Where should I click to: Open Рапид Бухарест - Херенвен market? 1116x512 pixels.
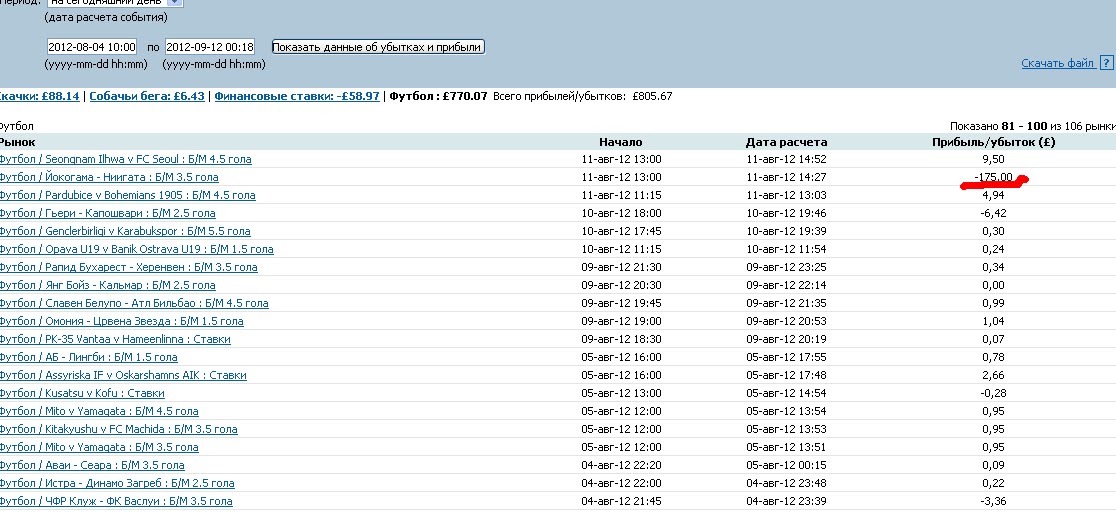point(129,267)
